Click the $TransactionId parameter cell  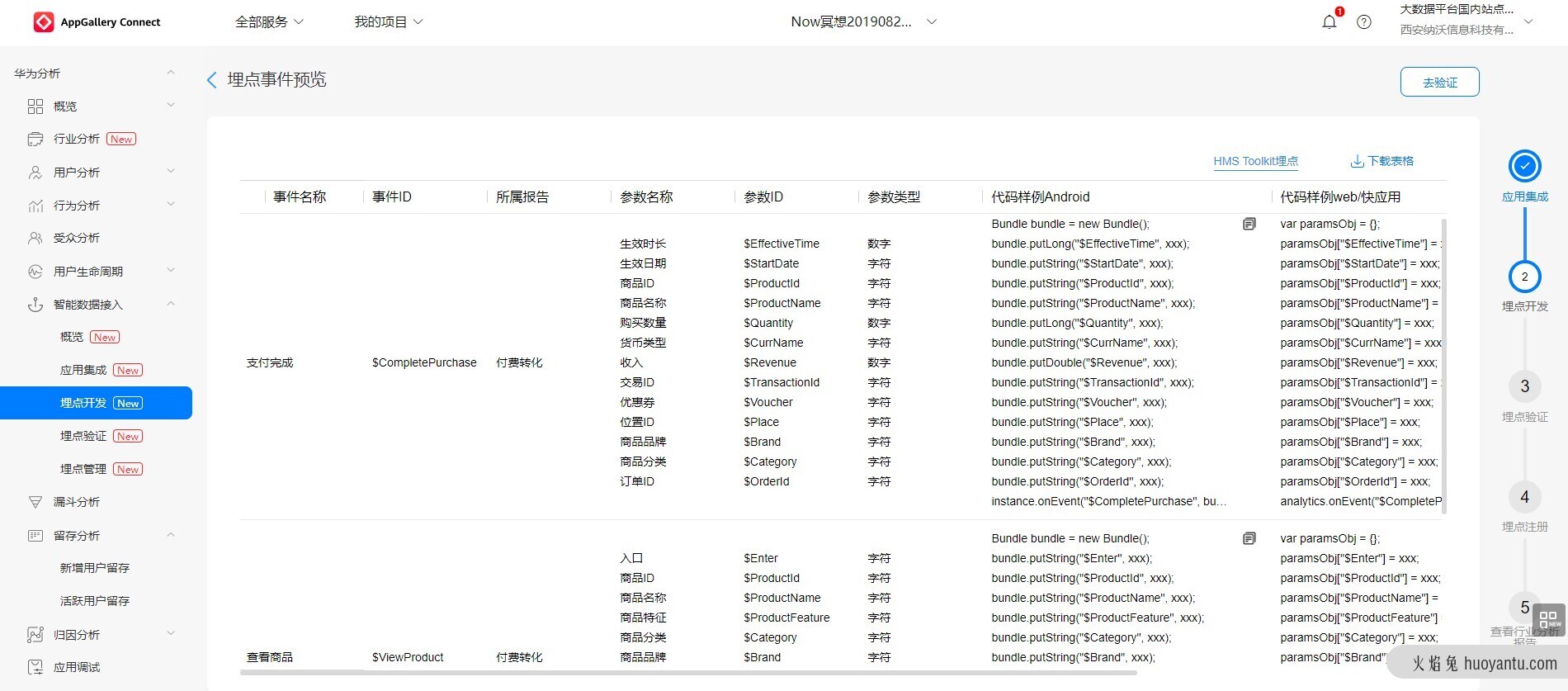click(782, 382)
